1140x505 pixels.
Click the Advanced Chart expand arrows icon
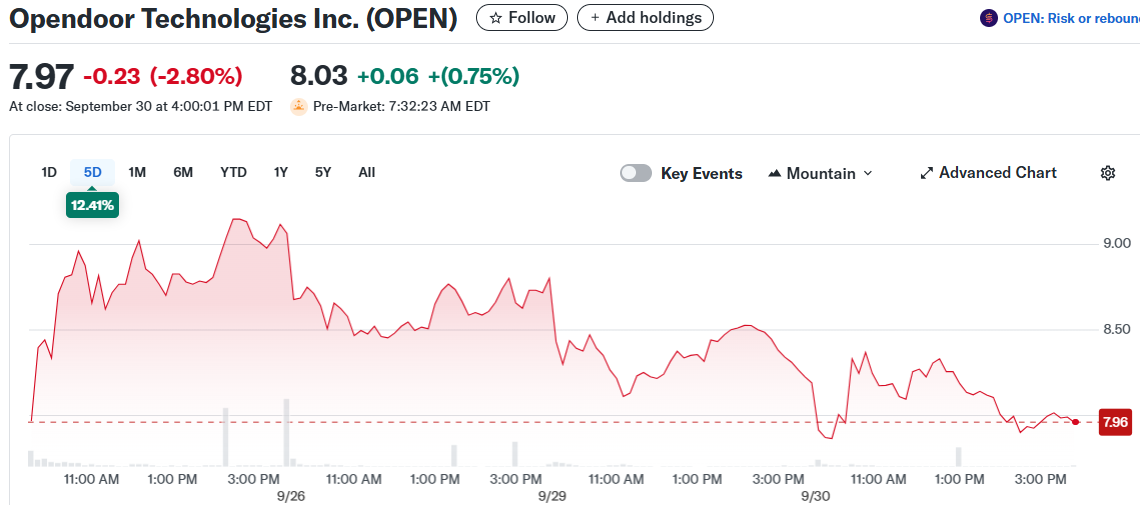926,173
